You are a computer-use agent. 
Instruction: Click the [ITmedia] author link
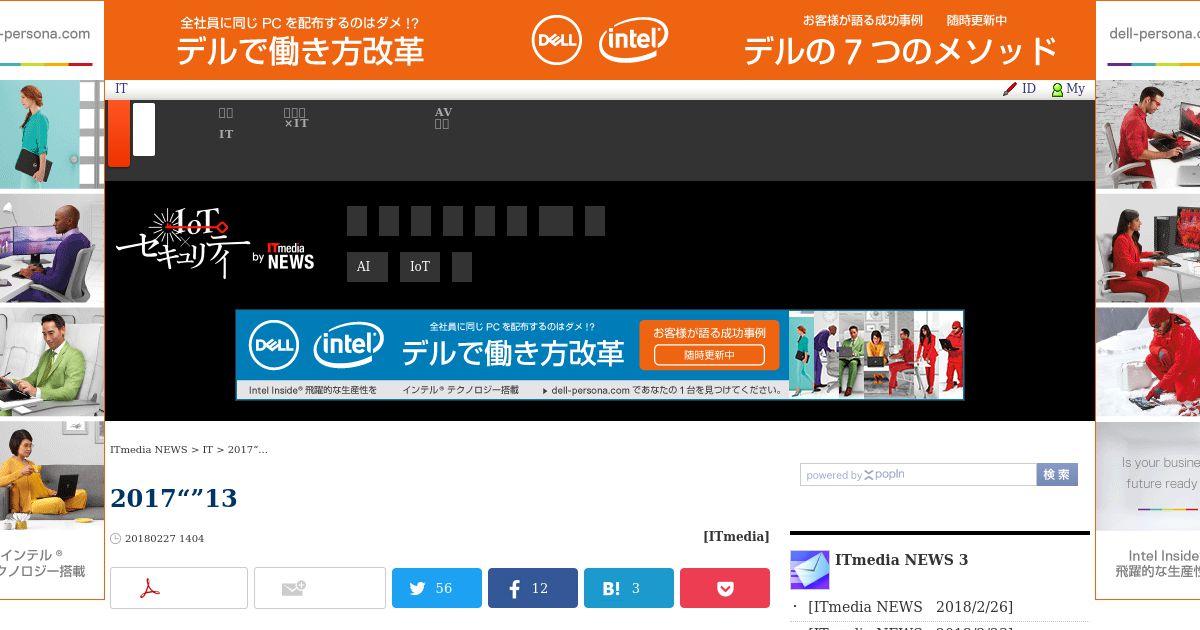[736, 536]
